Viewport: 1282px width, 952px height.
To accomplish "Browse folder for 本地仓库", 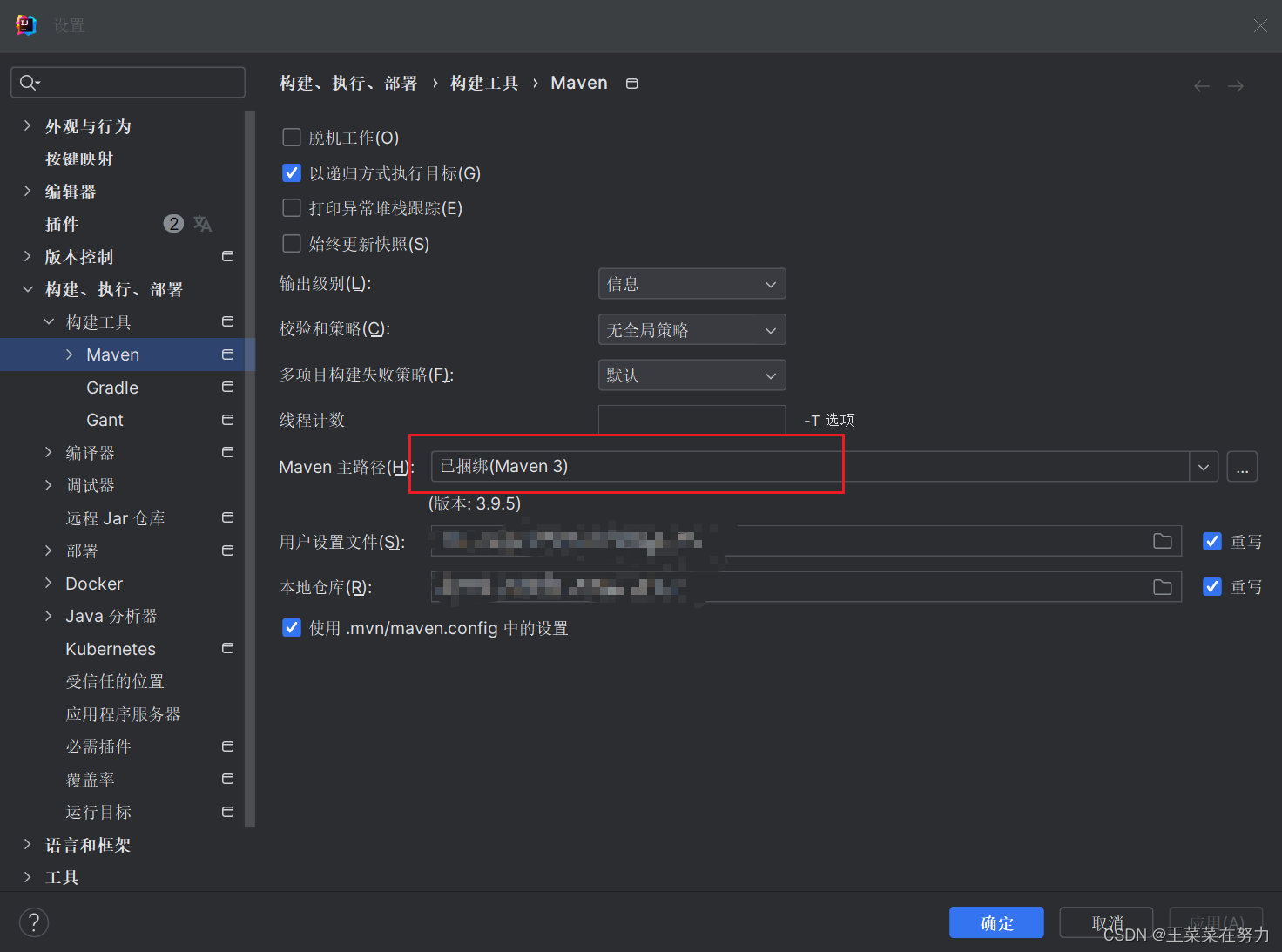I will [x=1163, y=587].
